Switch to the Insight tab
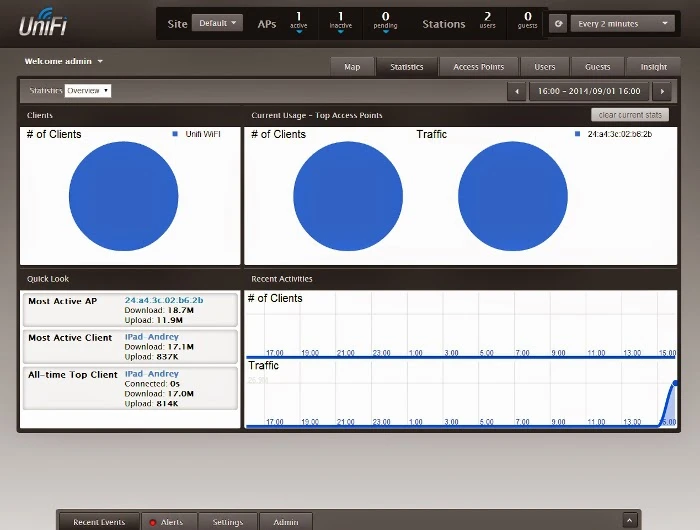 click(x=654, y=67)
